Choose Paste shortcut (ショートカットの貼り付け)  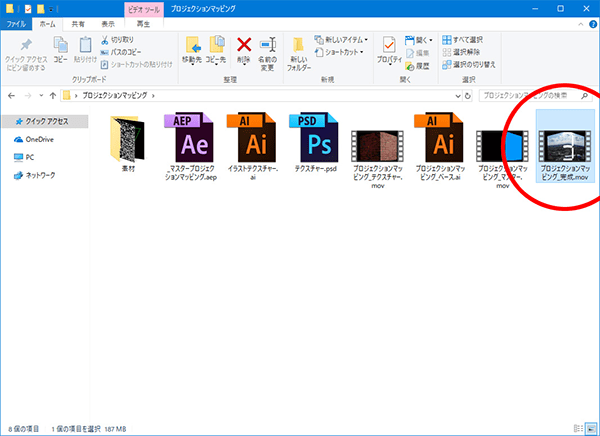pos(137,65)
